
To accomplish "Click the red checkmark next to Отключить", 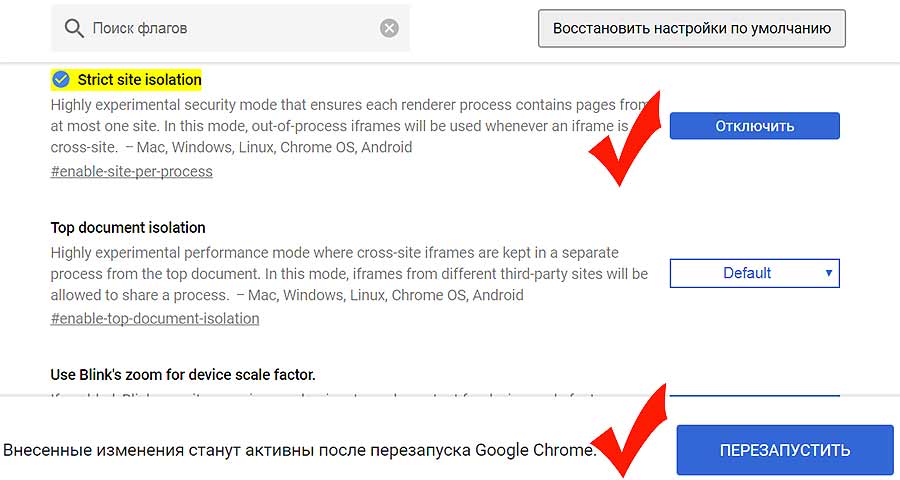I will [626, 139].
